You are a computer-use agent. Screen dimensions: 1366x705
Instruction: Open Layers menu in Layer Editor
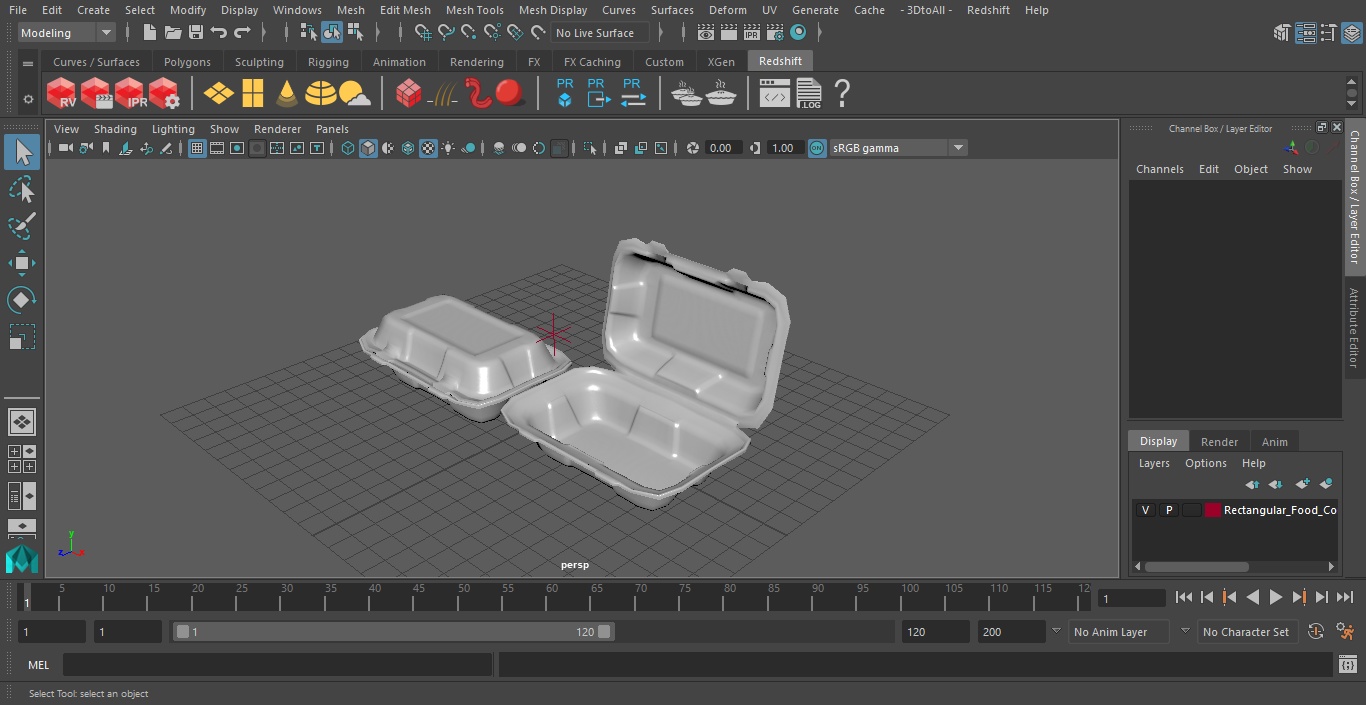[1154, 463]
